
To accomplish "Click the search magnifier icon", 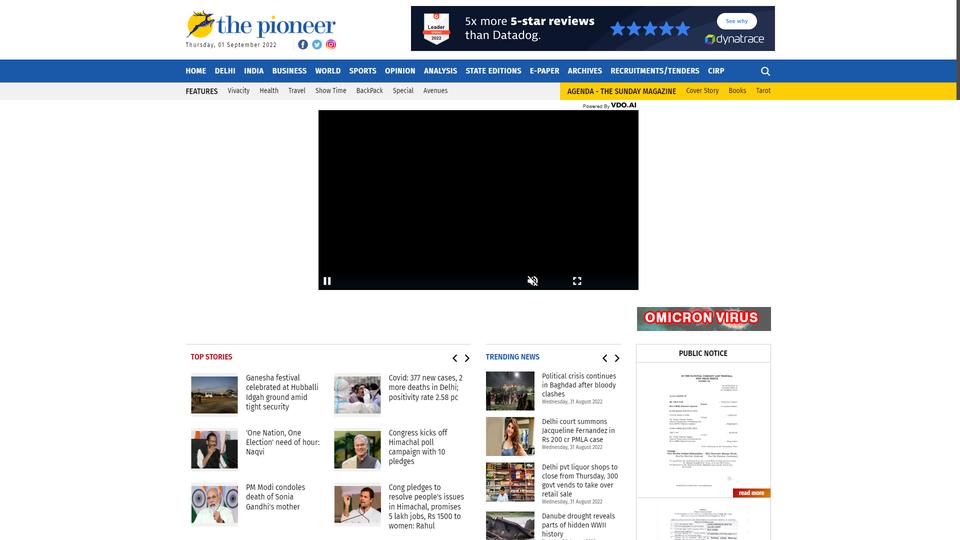I will point(765,71).
